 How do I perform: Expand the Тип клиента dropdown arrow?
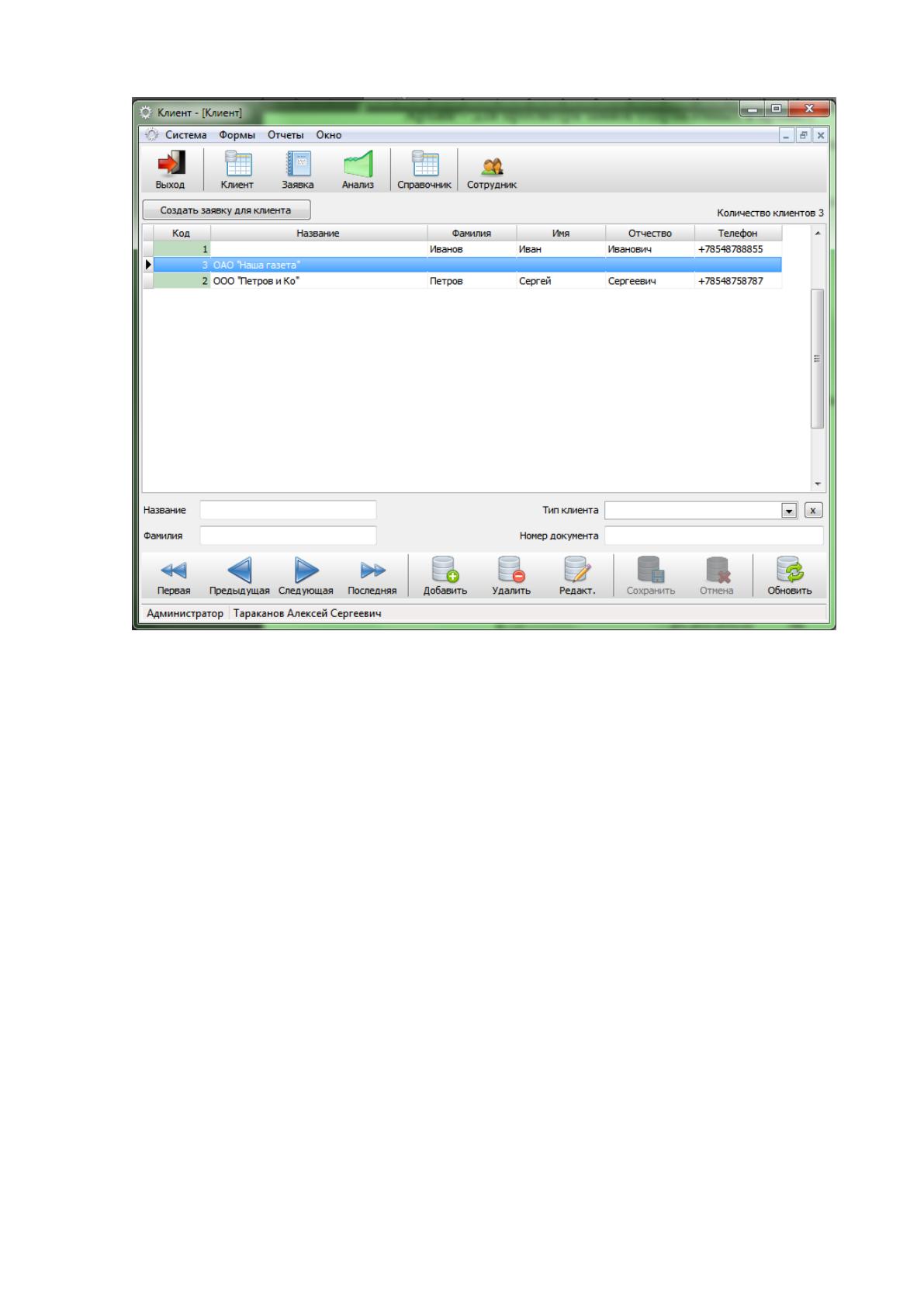coord(789,511)
